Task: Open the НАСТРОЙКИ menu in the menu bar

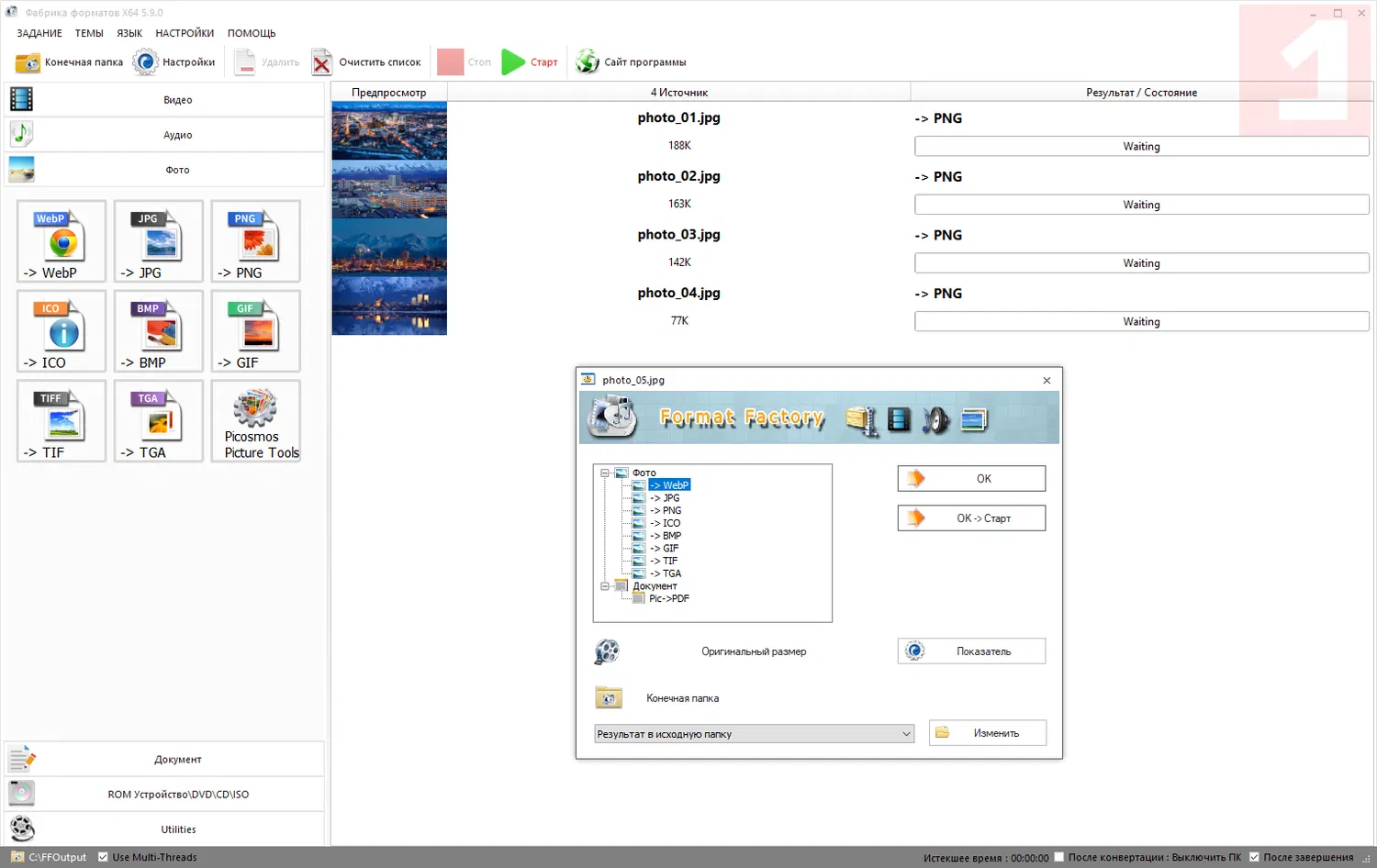Action: tap(185, 33)
